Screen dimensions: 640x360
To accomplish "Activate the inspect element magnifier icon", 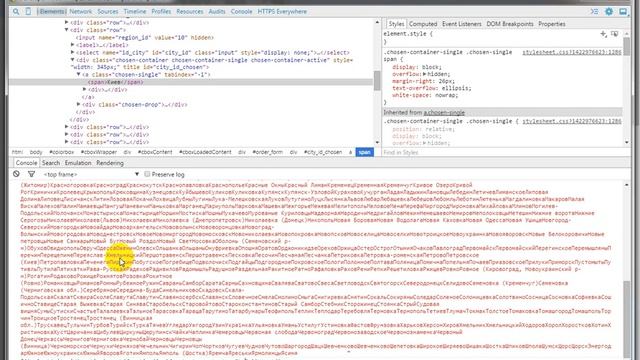I will (x=16, y=11).
